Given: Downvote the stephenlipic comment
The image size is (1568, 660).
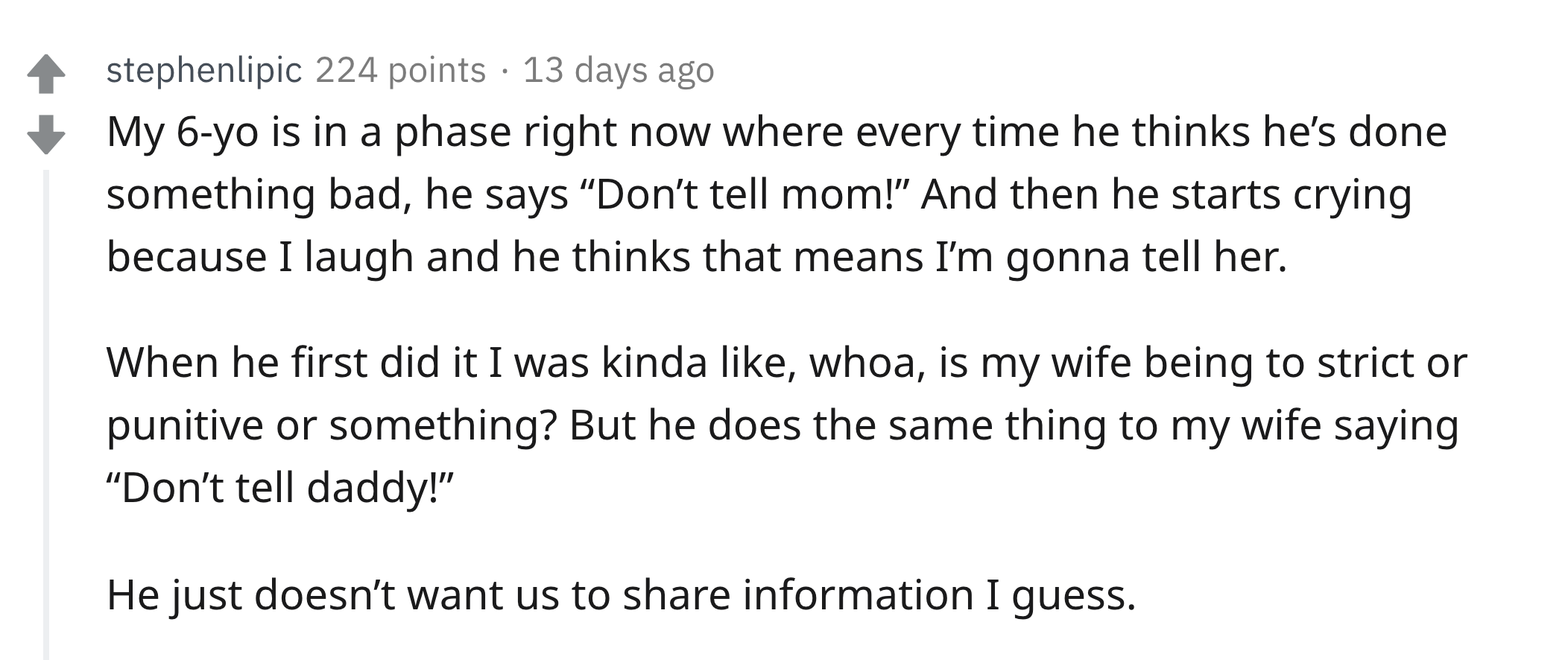Looking at the screenshot, I should (46, 134).
